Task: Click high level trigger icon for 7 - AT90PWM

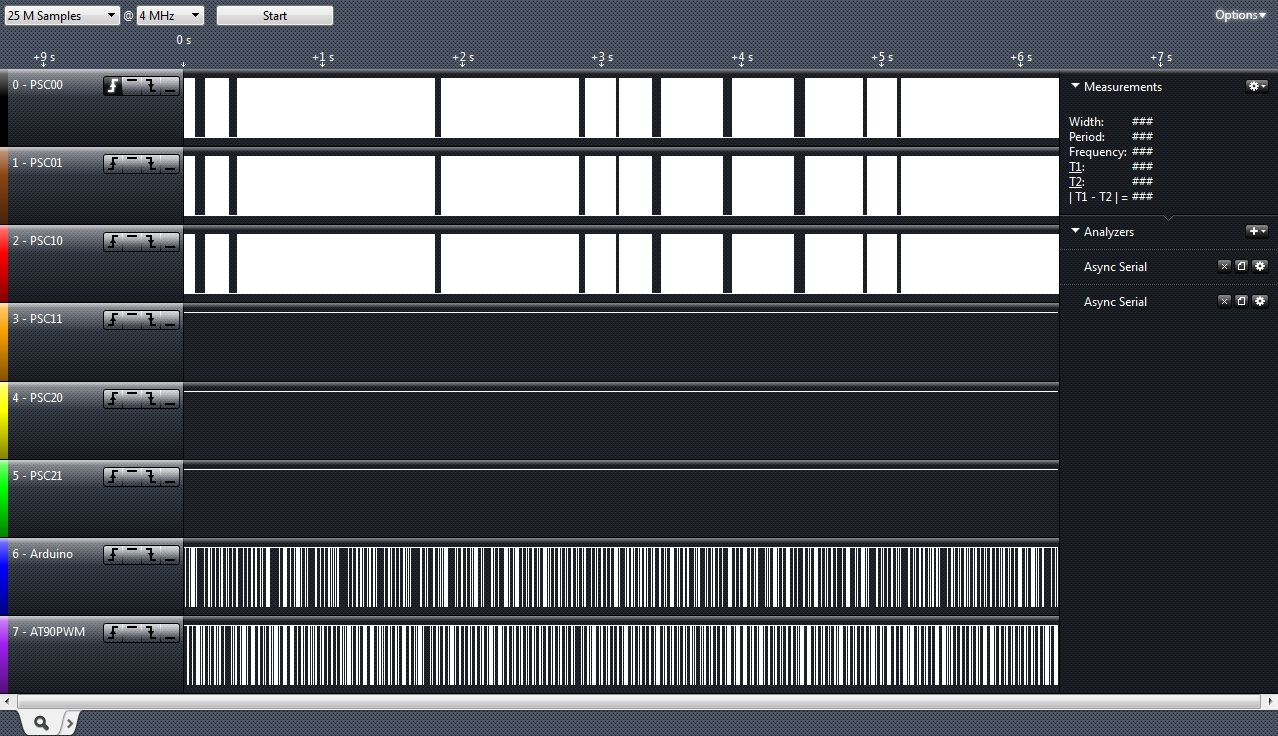Action: pyautogui.click(x=132, y=633)
